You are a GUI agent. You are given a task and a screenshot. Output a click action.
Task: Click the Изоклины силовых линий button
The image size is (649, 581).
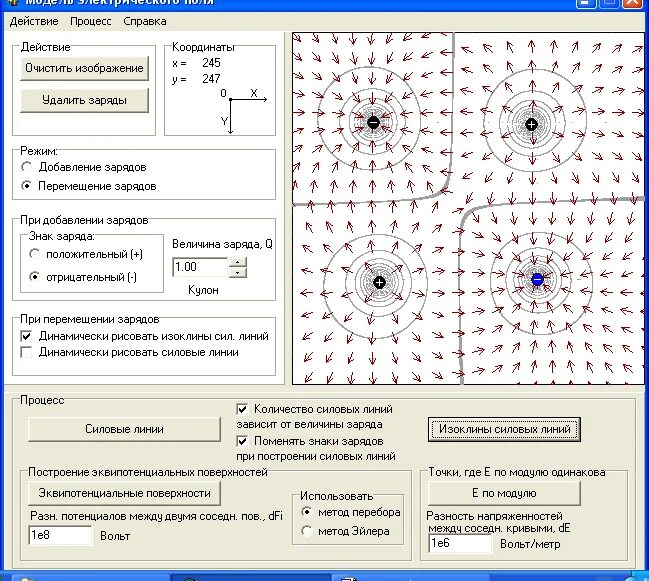504,429
